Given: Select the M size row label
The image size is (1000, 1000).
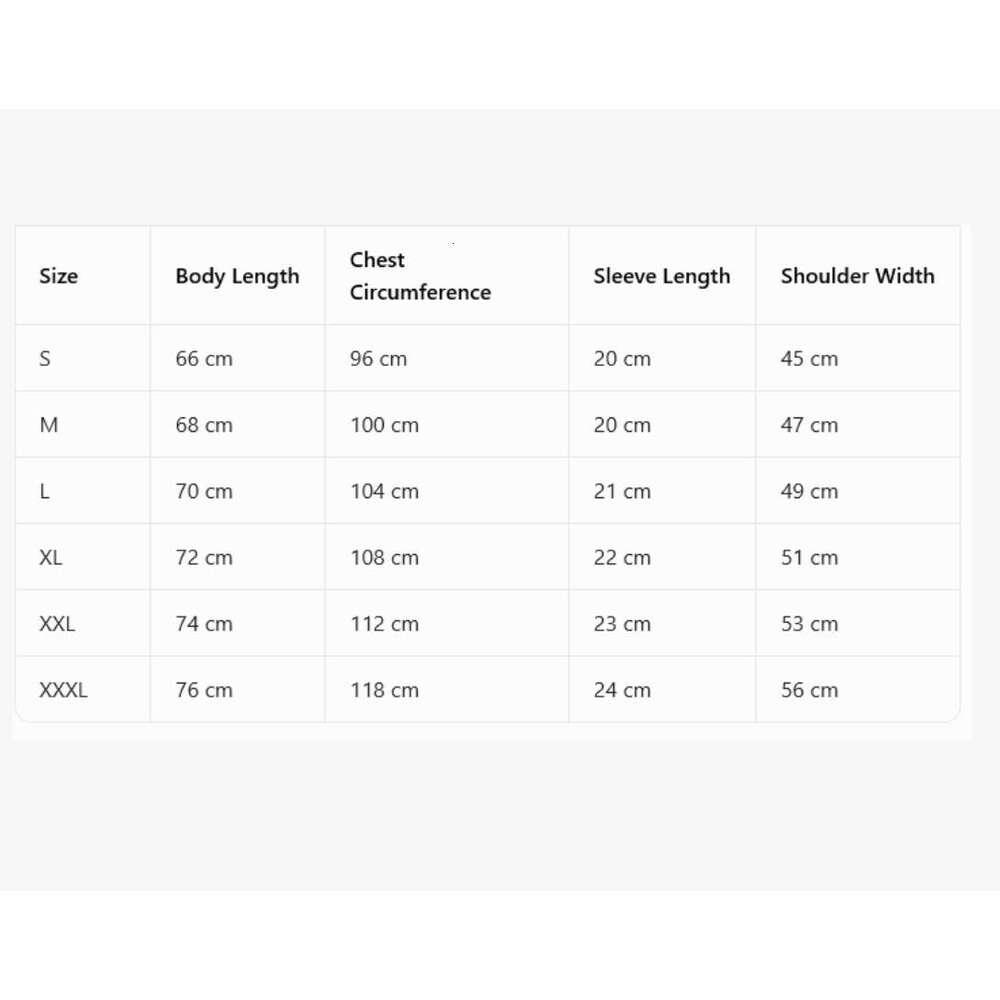Looking at the screenshot, I should point(48,425).
